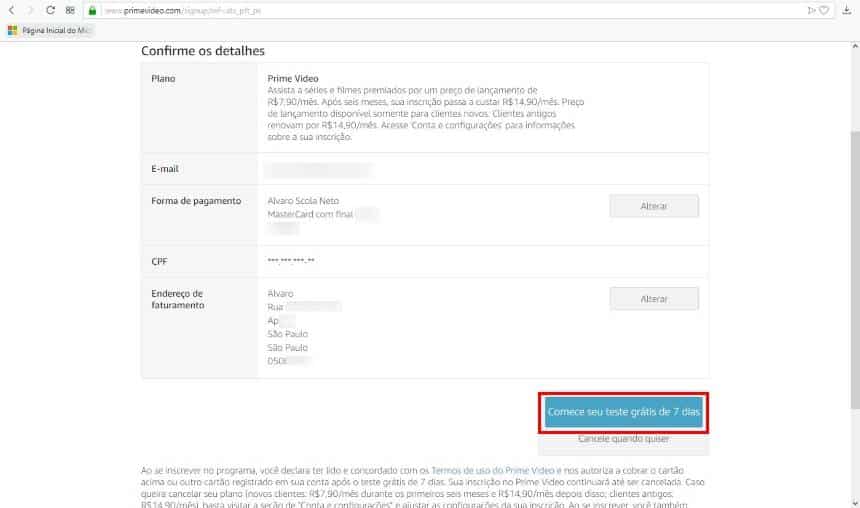The height and width of the screenshot is (508, 860).
Task: Click the MasterCard com final text
Action: [x=310, y=215]
